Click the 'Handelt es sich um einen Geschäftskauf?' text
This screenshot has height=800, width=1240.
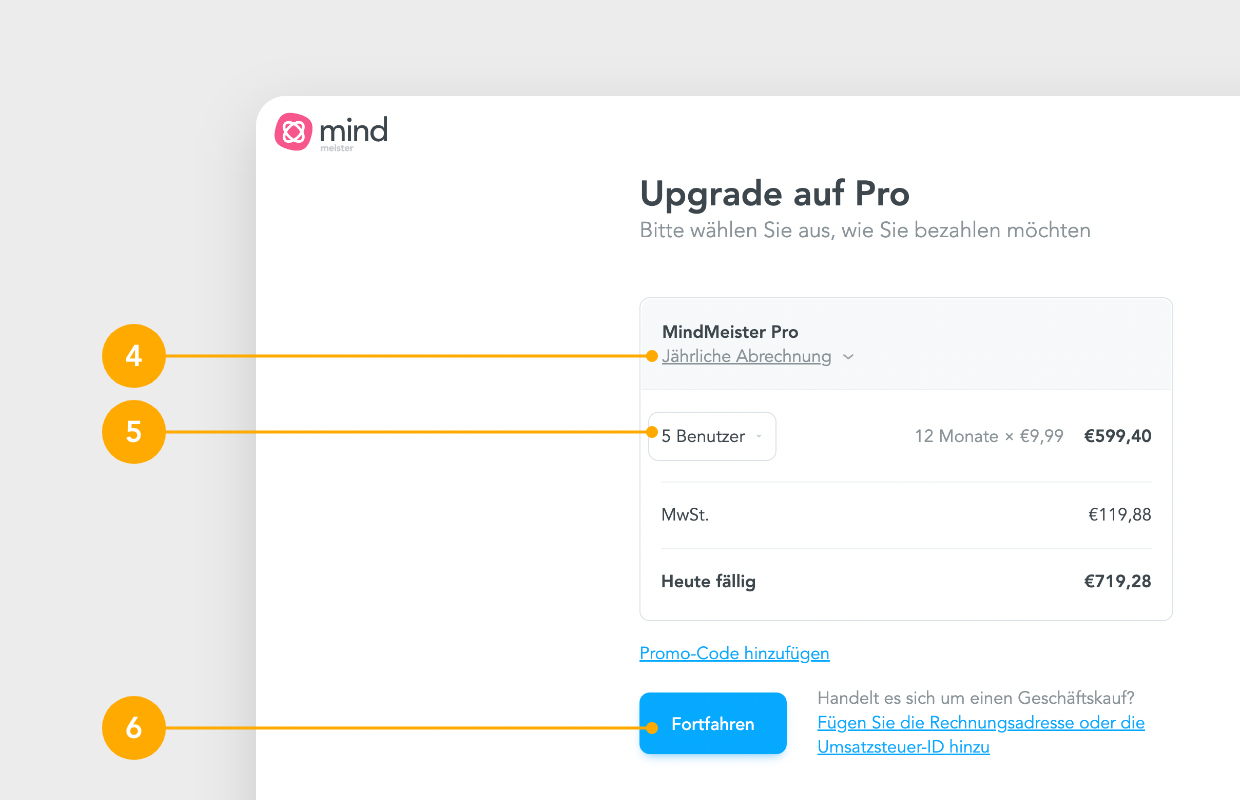pos(976,698)
